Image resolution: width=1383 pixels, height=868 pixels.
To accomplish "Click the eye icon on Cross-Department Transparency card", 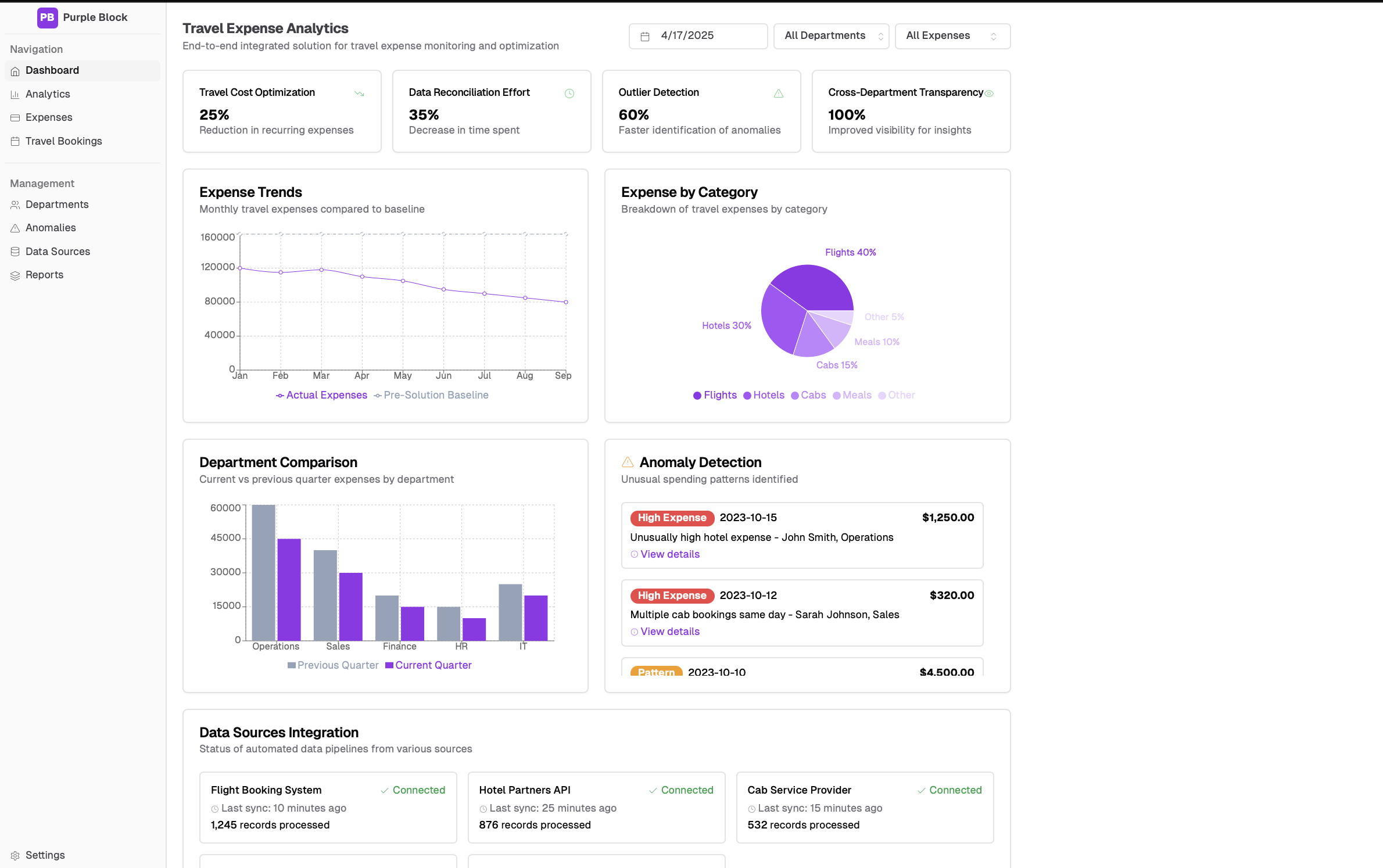I will pyautogui.click(x=990, y=93).
